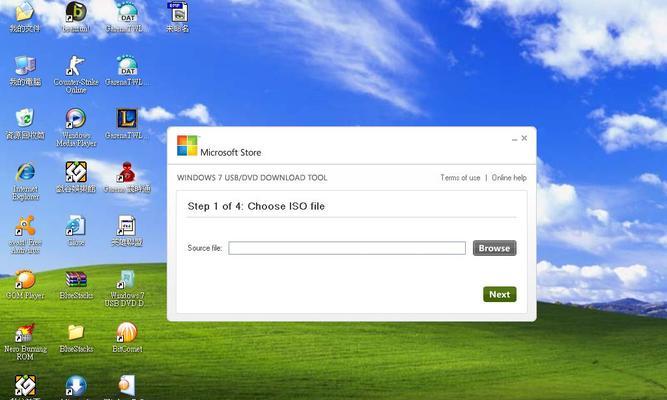Click the 'WINDOWS 7 USB/DVD DOWNLOAD TOOL' title text
This screenshot has width=667, height=400.
(252, 177)
